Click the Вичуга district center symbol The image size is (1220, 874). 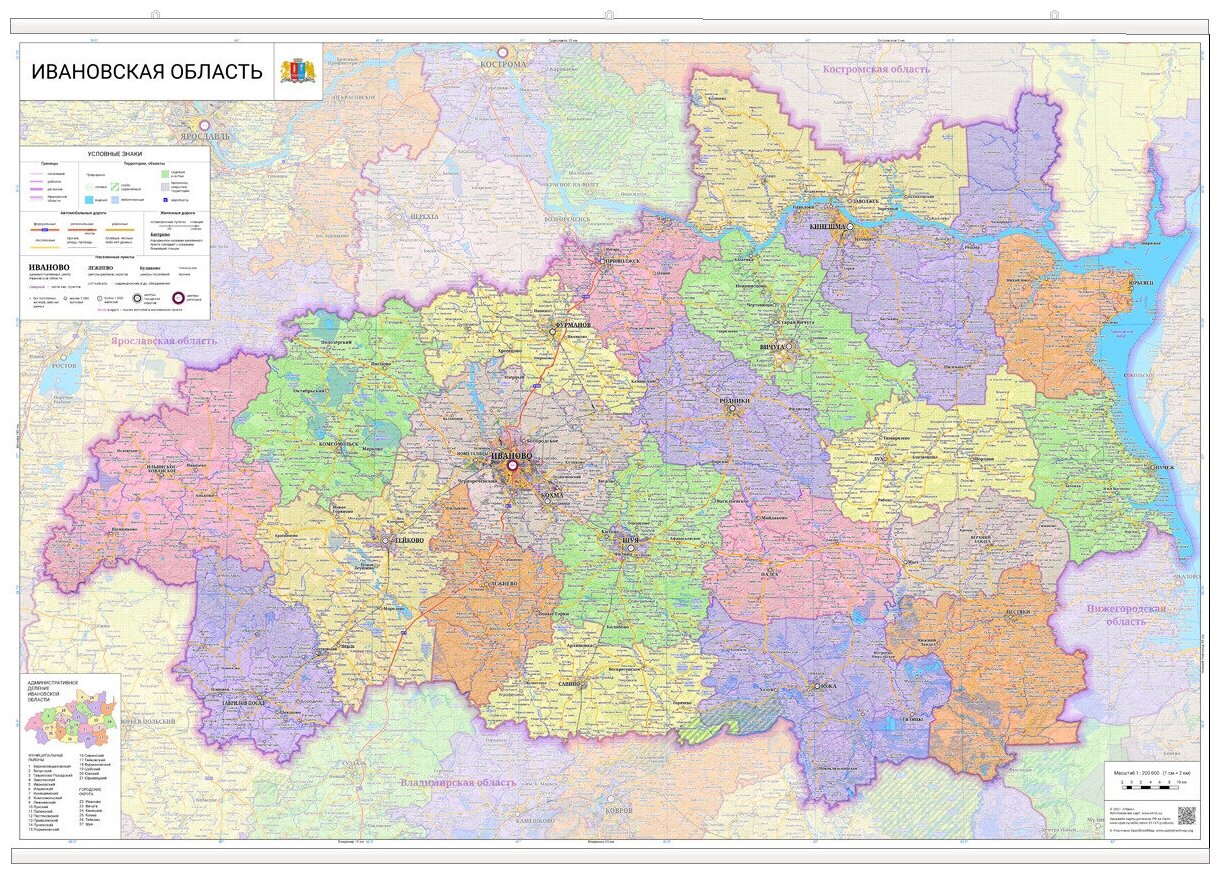point(789,345)
